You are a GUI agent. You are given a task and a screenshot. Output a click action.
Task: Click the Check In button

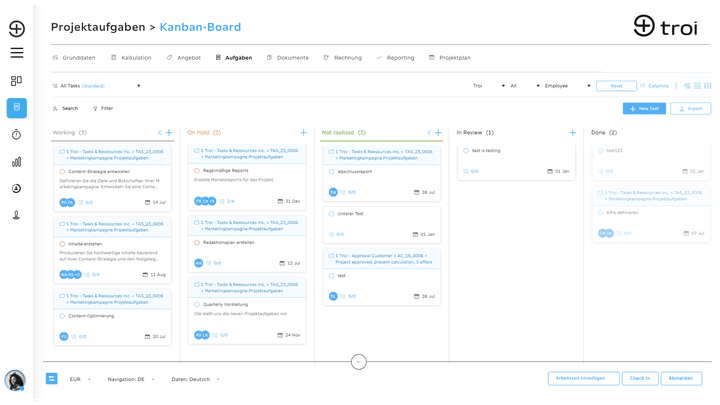(640, 378)
